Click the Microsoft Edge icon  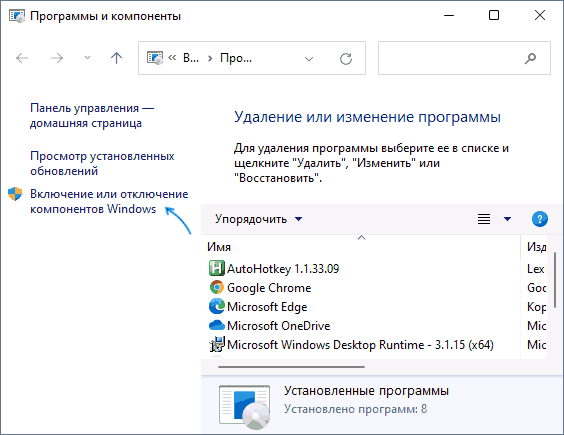click(217, 306)
